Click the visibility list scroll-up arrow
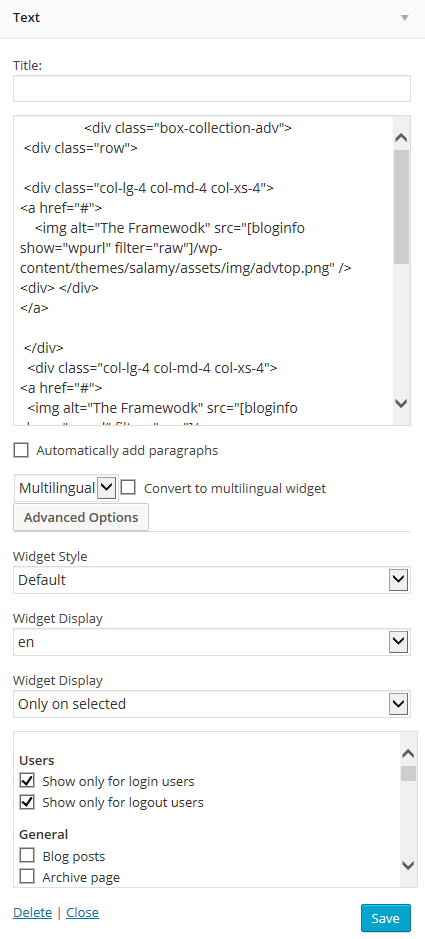The height and width of the screenshot is (939, 425). 408,753
